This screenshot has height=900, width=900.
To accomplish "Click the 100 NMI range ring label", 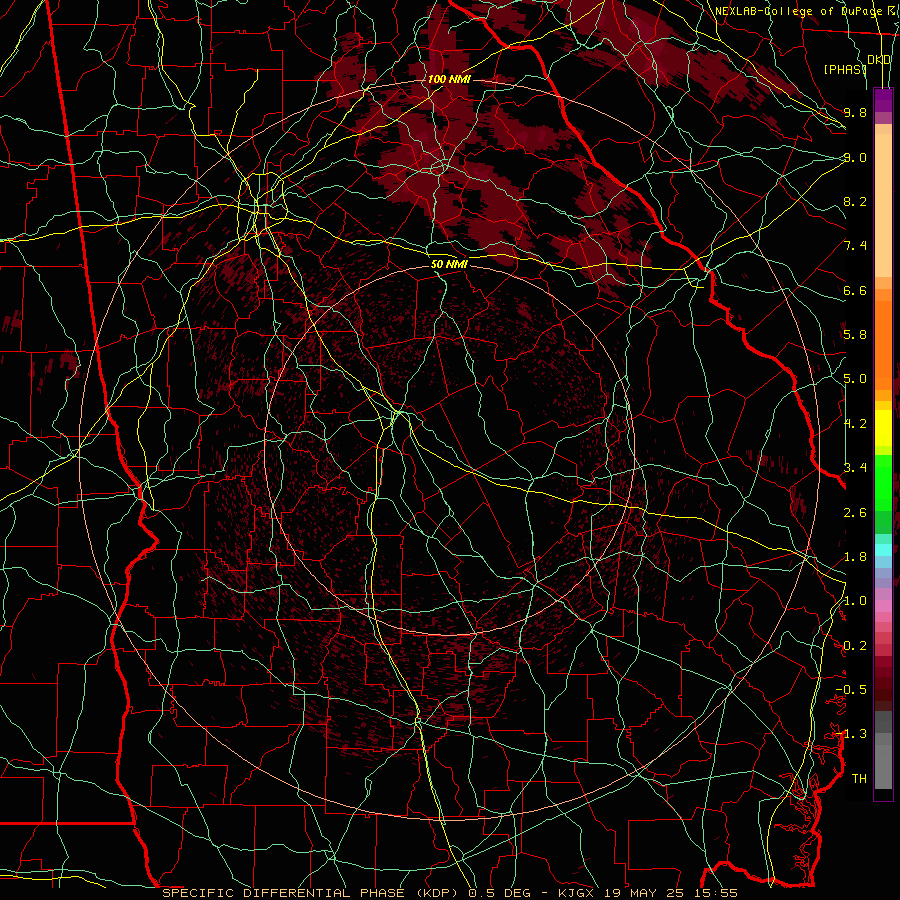I will point(449,79).
